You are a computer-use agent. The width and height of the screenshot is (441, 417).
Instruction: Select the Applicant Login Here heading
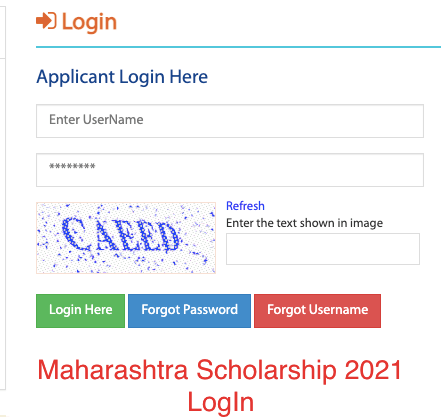(x=122, y=77)
